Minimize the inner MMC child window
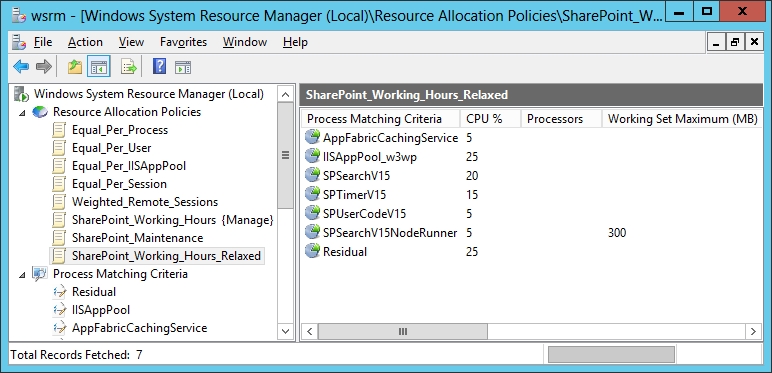Image resolution: width=772 pixels, height=373 pixels. (x=717, y=42)
